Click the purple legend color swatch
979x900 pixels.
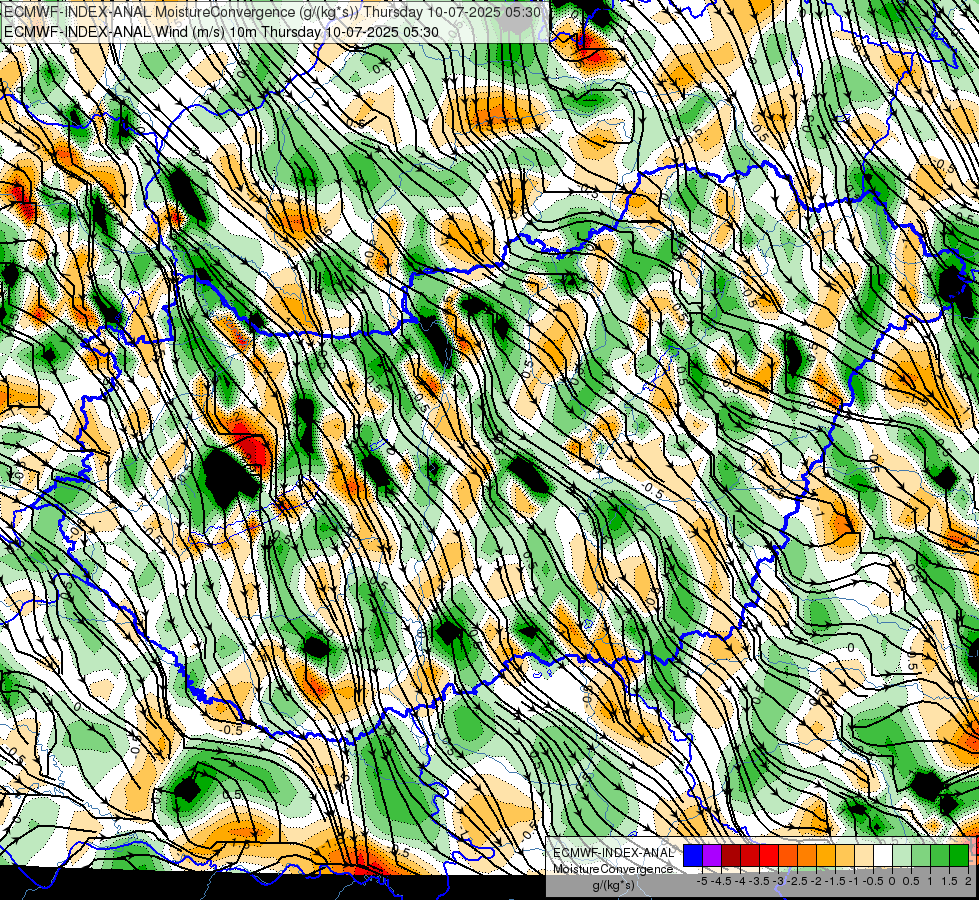click(712, 855)
